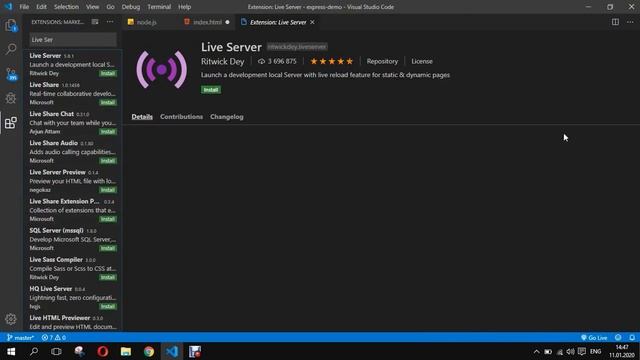The height and width of the screenshot is (360, 640).
Task: Open the Search view in the activity bar
Action: [x=11, y=49]
